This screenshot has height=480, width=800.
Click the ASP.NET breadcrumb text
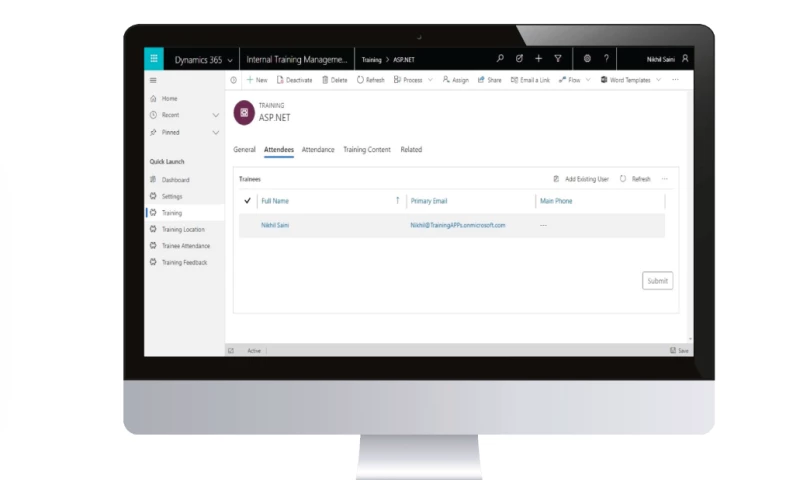[404, 60]
